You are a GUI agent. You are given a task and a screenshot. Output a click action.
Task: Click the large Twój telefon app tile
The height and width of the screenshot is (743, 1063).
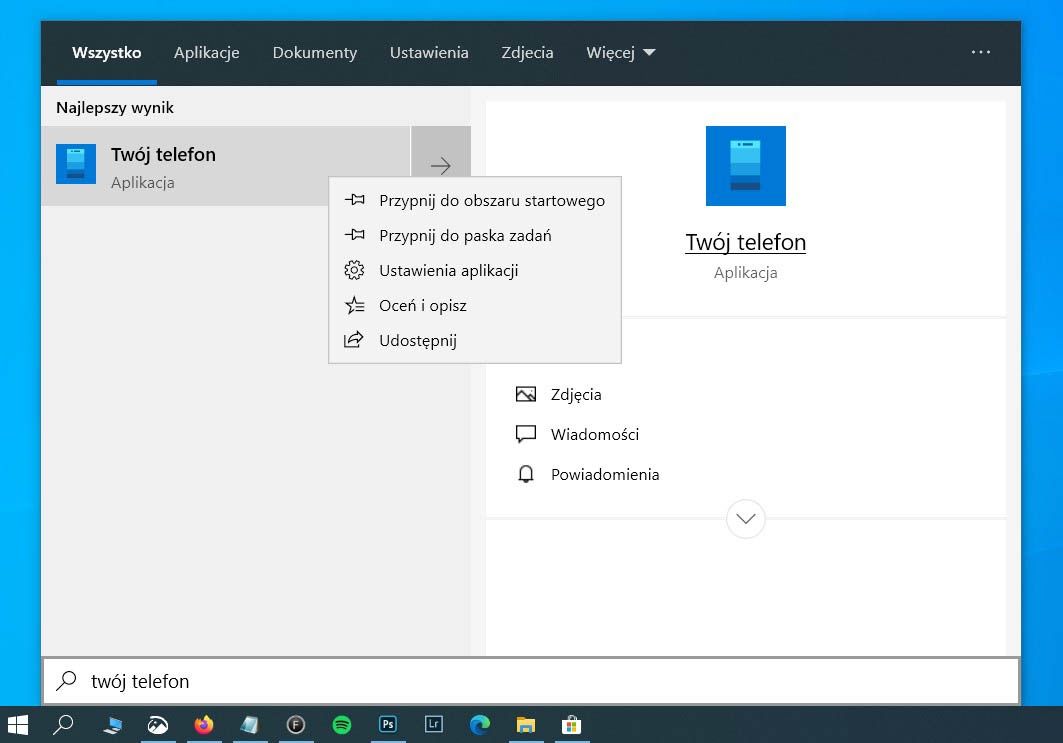click(x=745, y=166)
